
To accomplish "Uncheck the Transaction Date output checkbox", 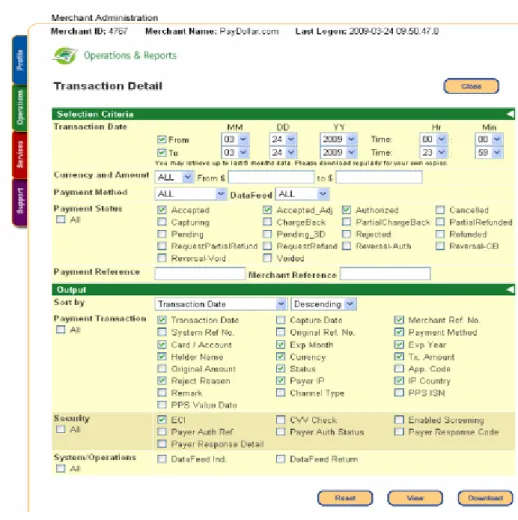I will click(162, 320).
